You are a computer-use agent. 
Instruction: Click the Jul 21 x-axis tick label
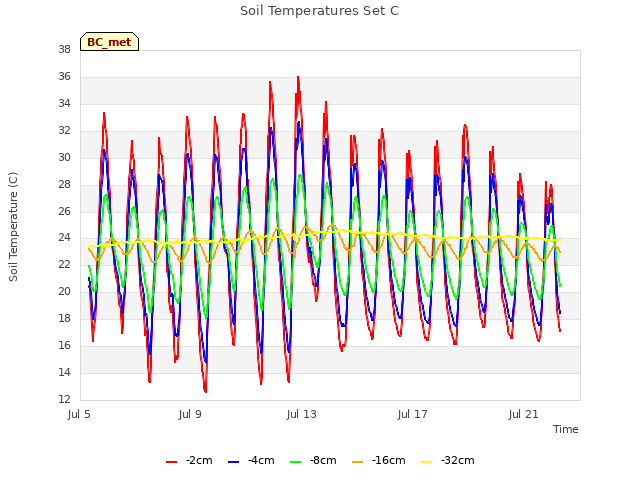[524, 414]
